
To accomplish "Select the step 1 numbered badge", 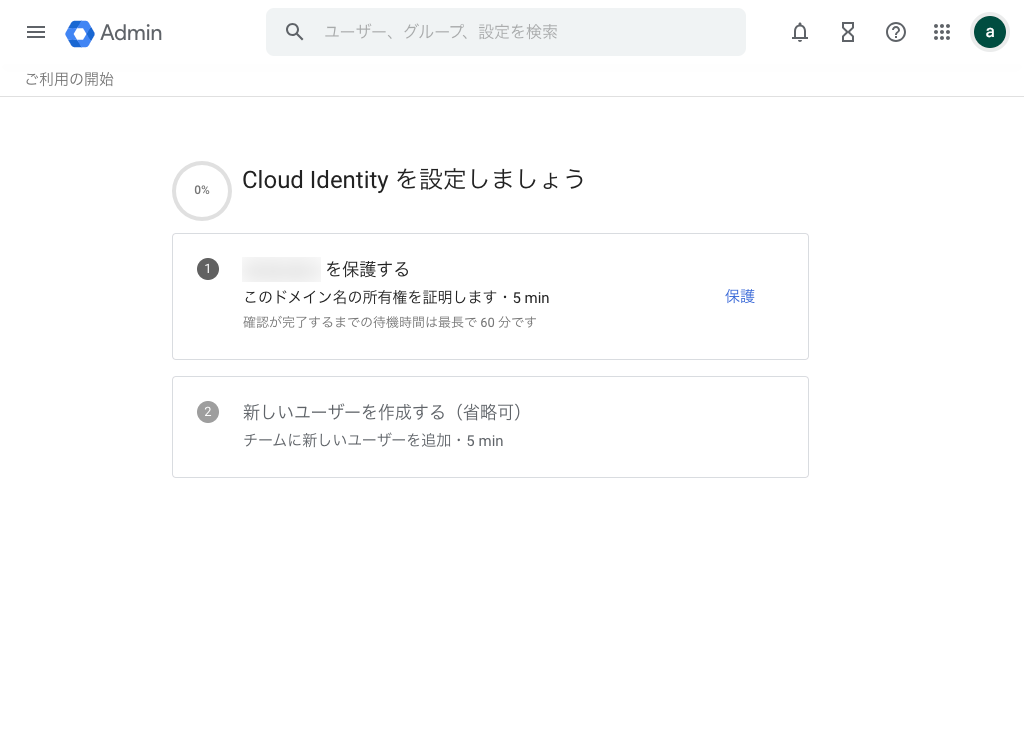I will click(x=208, y=269).
